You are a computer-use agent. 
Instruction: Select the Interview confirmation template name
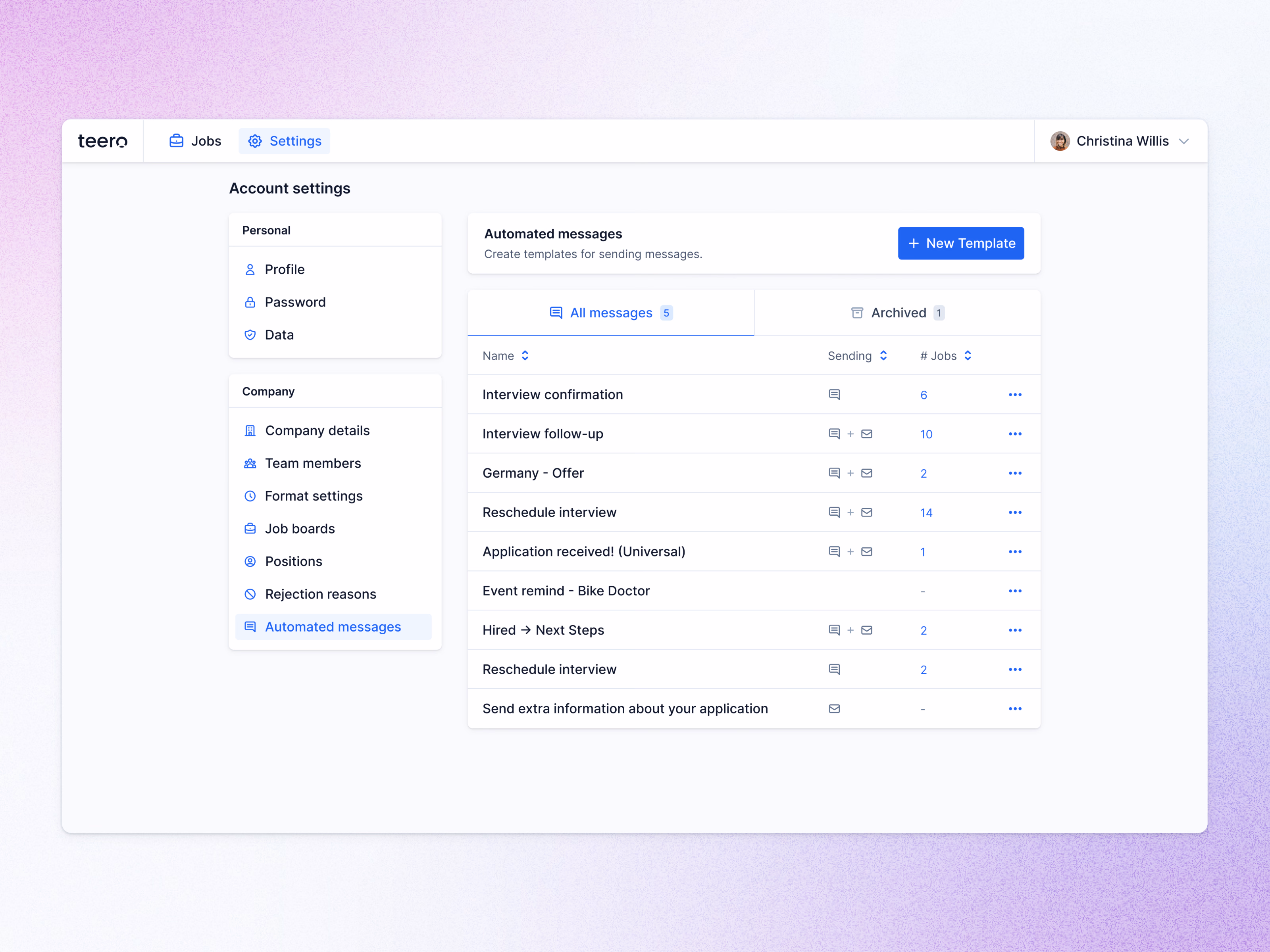[x=552, y=395]
